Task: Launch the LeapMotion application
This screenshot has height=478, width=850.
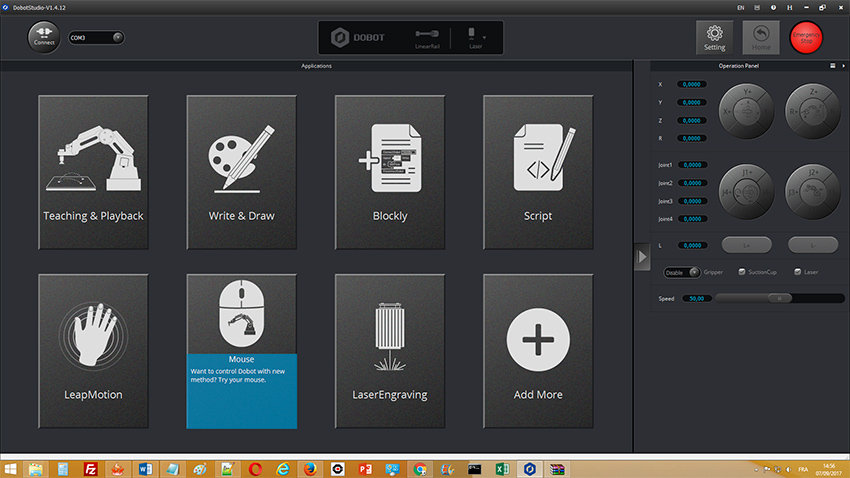Action: point(93,351)
